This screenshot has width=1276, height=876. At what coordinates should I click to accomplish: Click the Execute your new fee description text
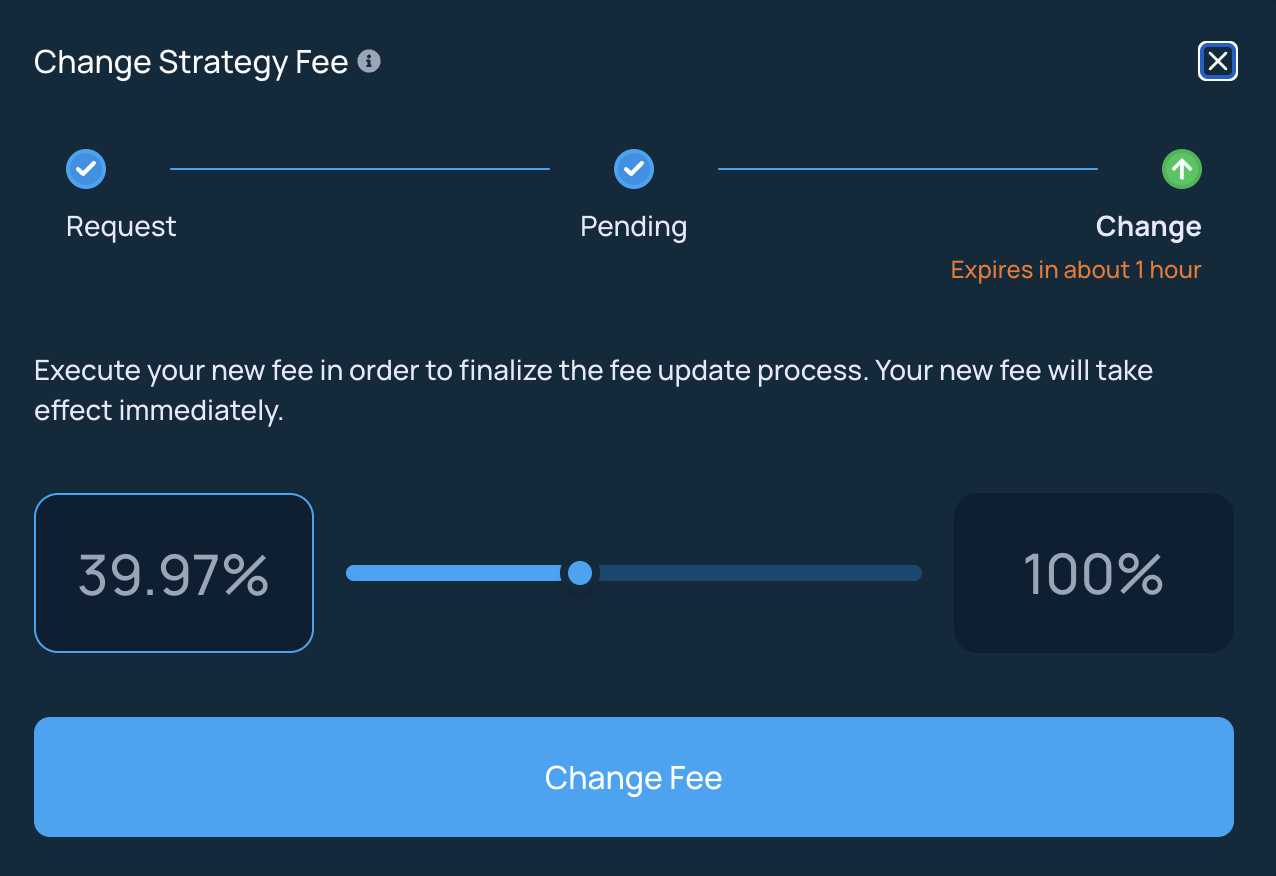coord(594,371)
